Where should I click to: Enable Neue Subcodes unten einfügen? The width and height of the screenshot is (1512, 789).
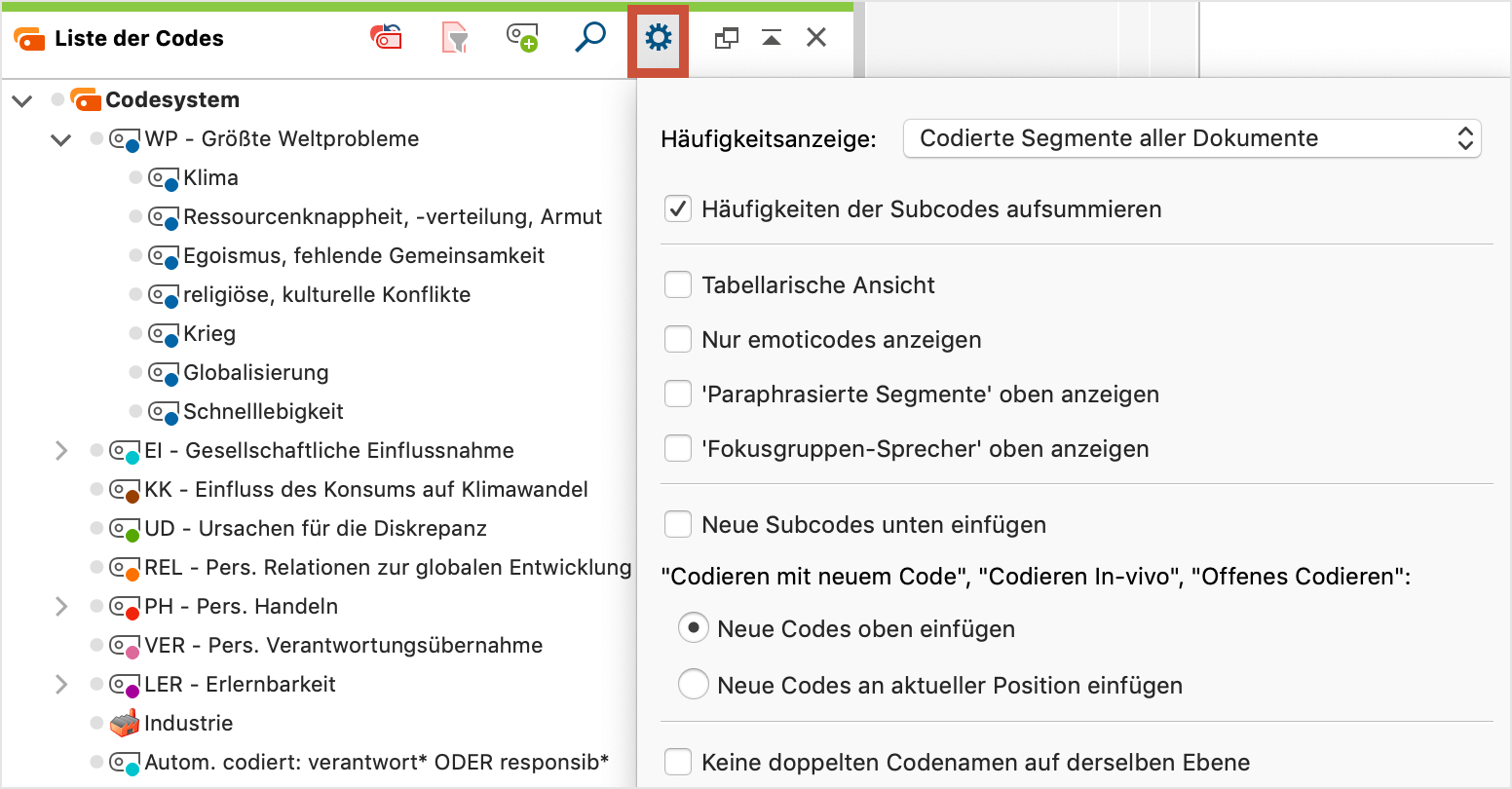(678, 524)
